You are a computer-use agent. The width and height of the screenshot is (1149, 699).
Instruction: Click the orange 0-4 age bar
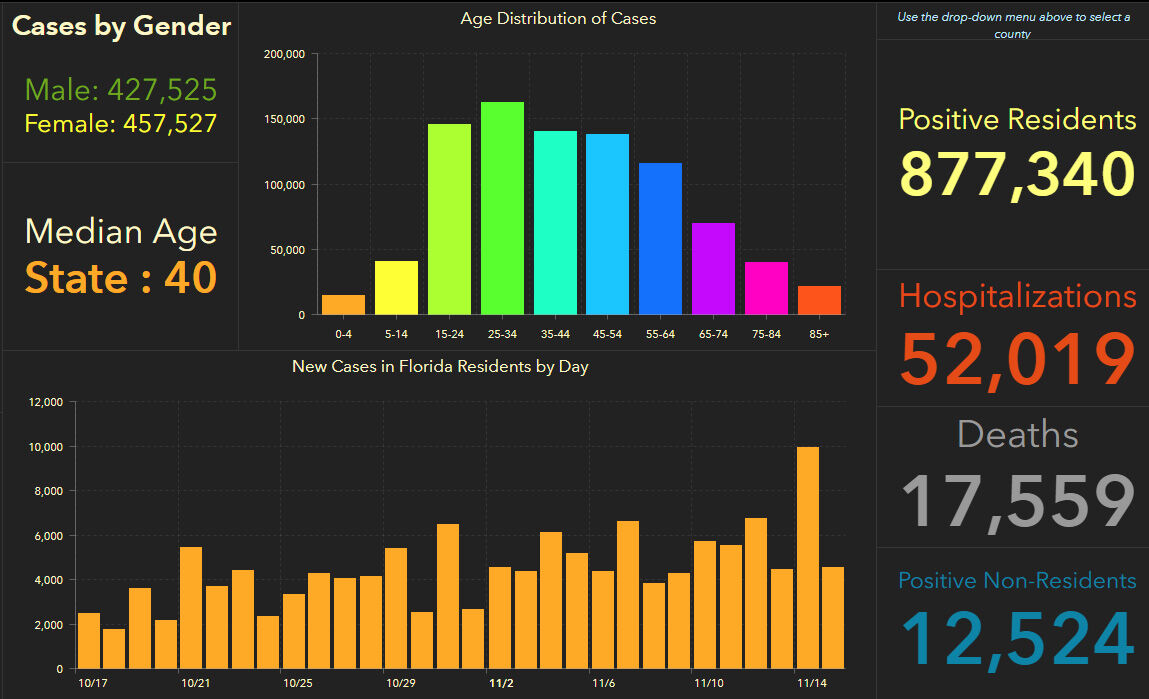(343, 305)
